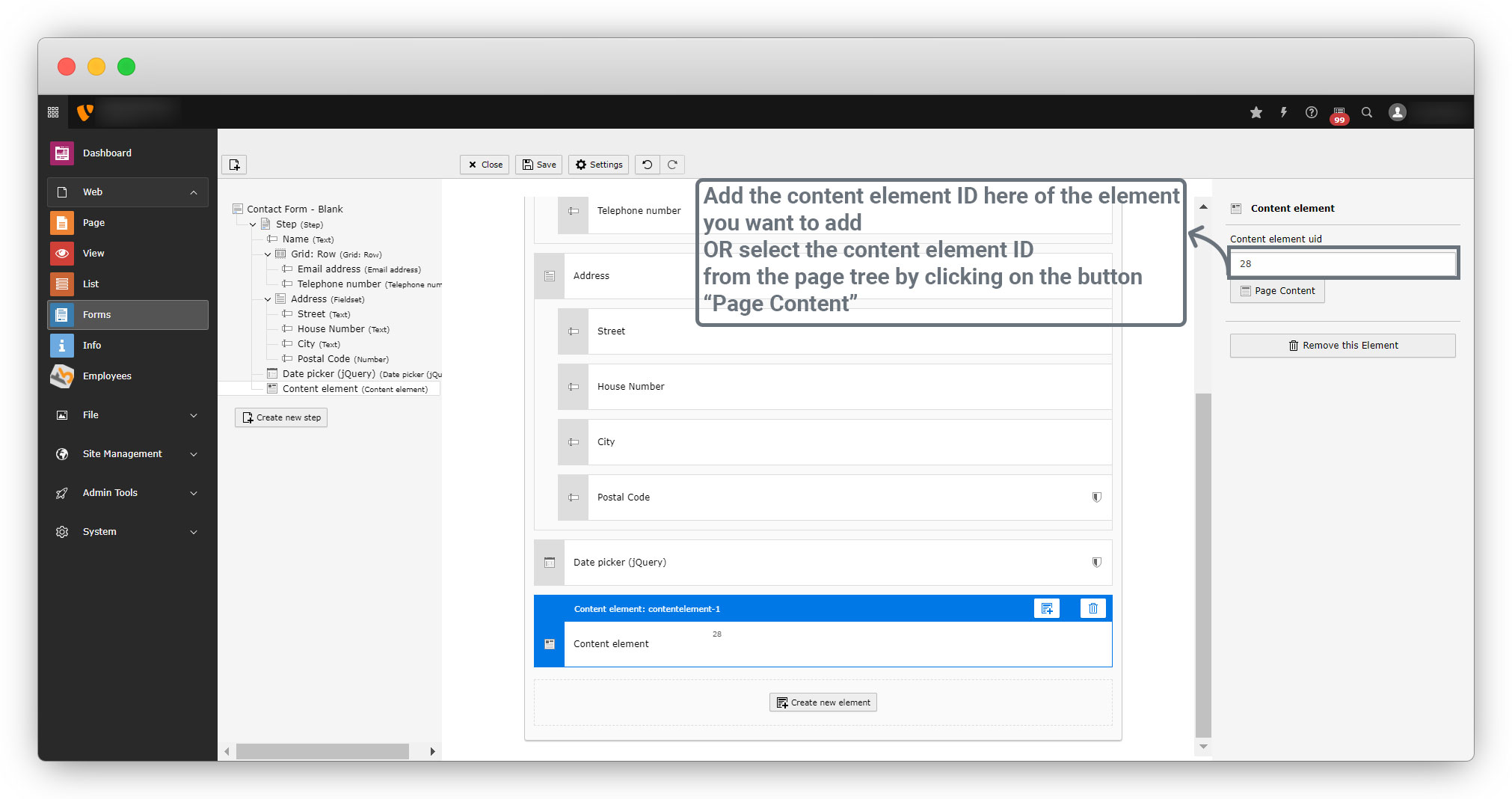The height and width of the screenshot is (799, 1512).
Task: Click the flush cache lightning icon
Action: pos(1283,112)
